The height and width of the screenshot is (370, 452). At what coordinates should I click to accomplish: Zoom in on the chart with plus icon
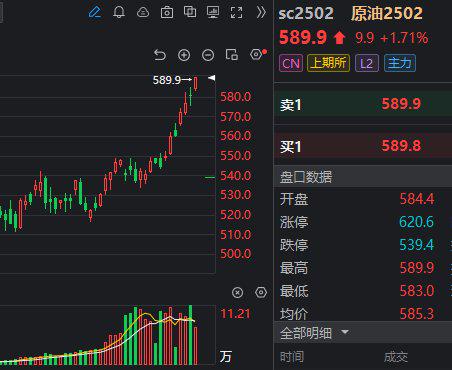[x=184, y=55]
